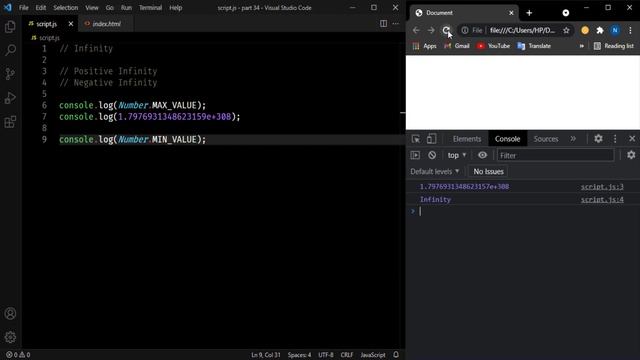The width and height of the screenshot is (640, 360).
Task: Open the Terminal menu
Action: [x=150, y=8]
